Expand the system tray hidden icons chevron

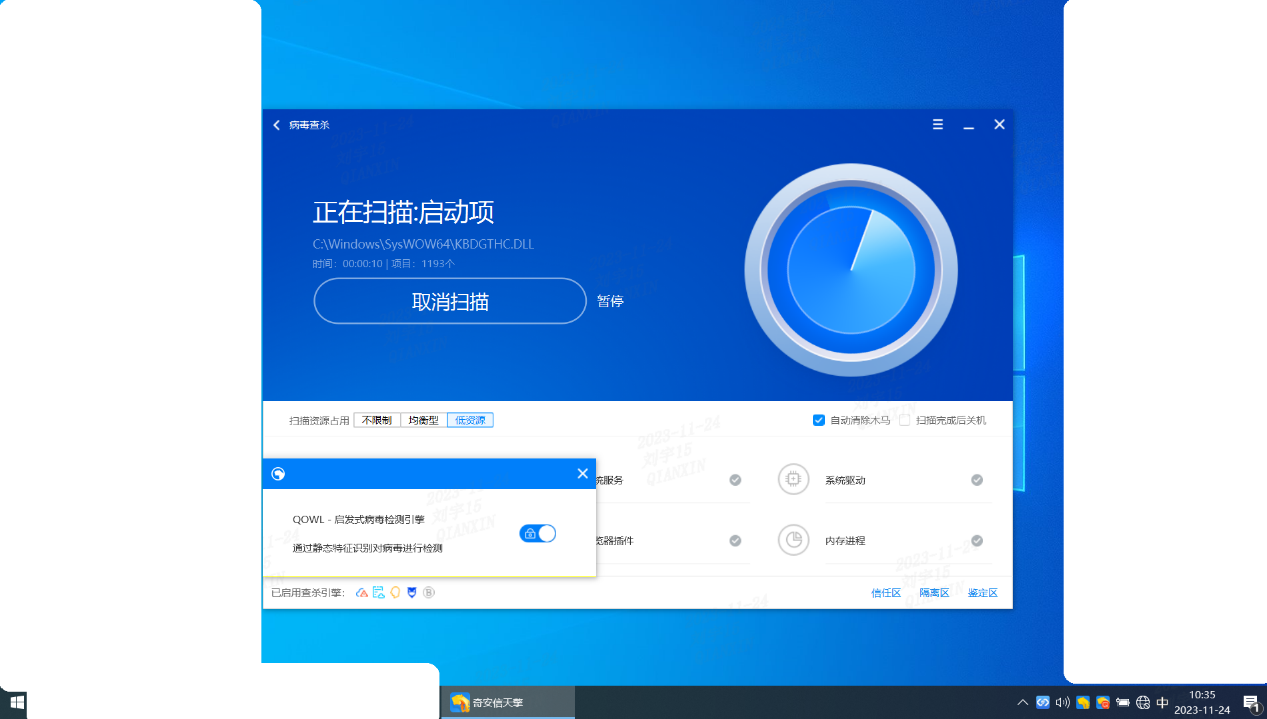pos(1022,702)
